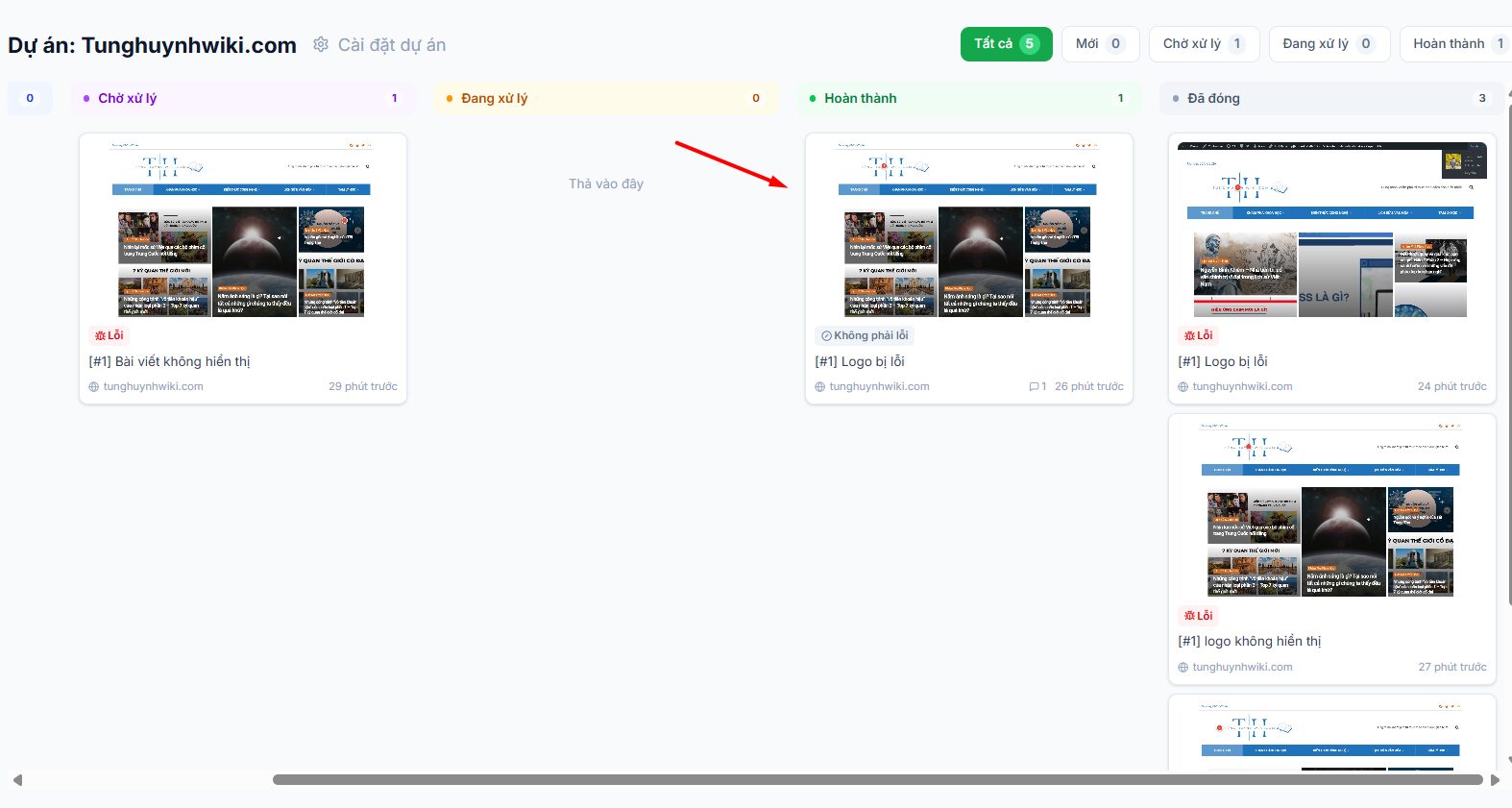Click the Đang xử lý column header

tap(605, 98)
